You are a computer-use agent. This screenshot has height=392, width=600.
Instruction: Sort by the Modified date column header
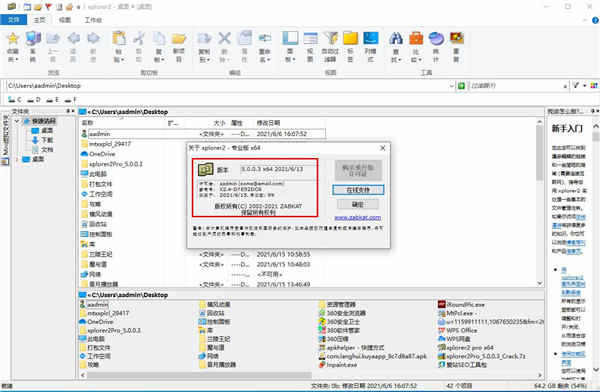point(268,123)
